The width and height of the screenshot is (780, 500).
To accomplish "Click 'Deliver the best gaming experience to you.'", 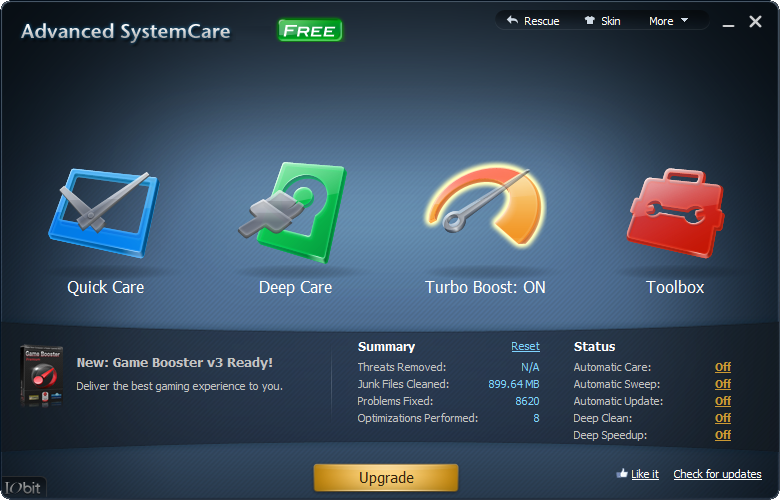I will click(180, 386).
